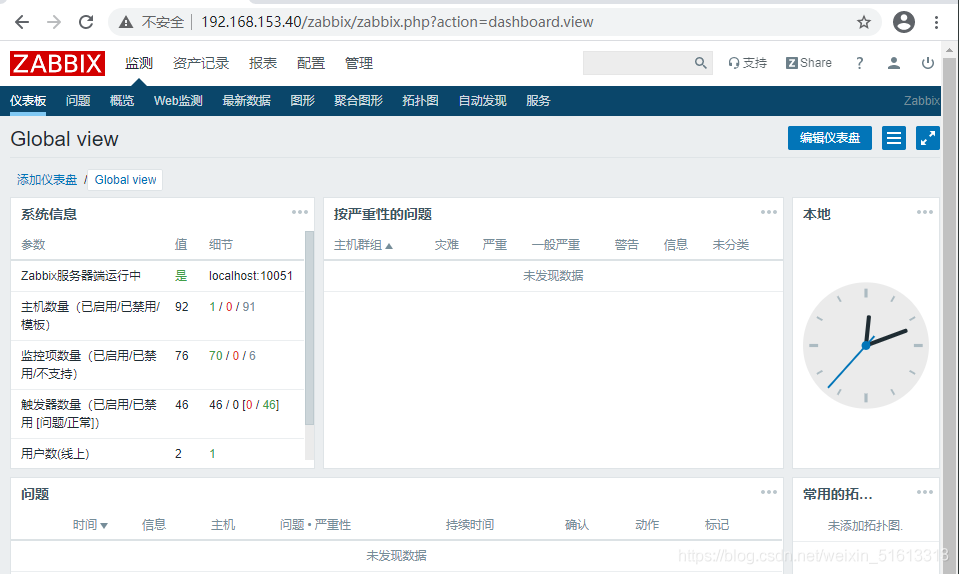This screenshot has height=574, width=959.
Task: Open the user profile icon
Action: pos(894,63)
